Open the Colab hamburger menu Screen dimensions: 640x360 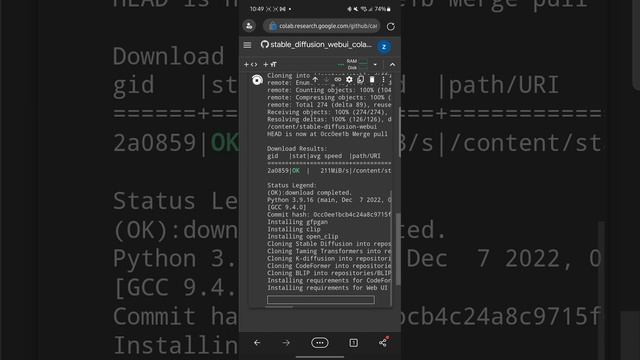pyautogui.click(x=247, y=45)
